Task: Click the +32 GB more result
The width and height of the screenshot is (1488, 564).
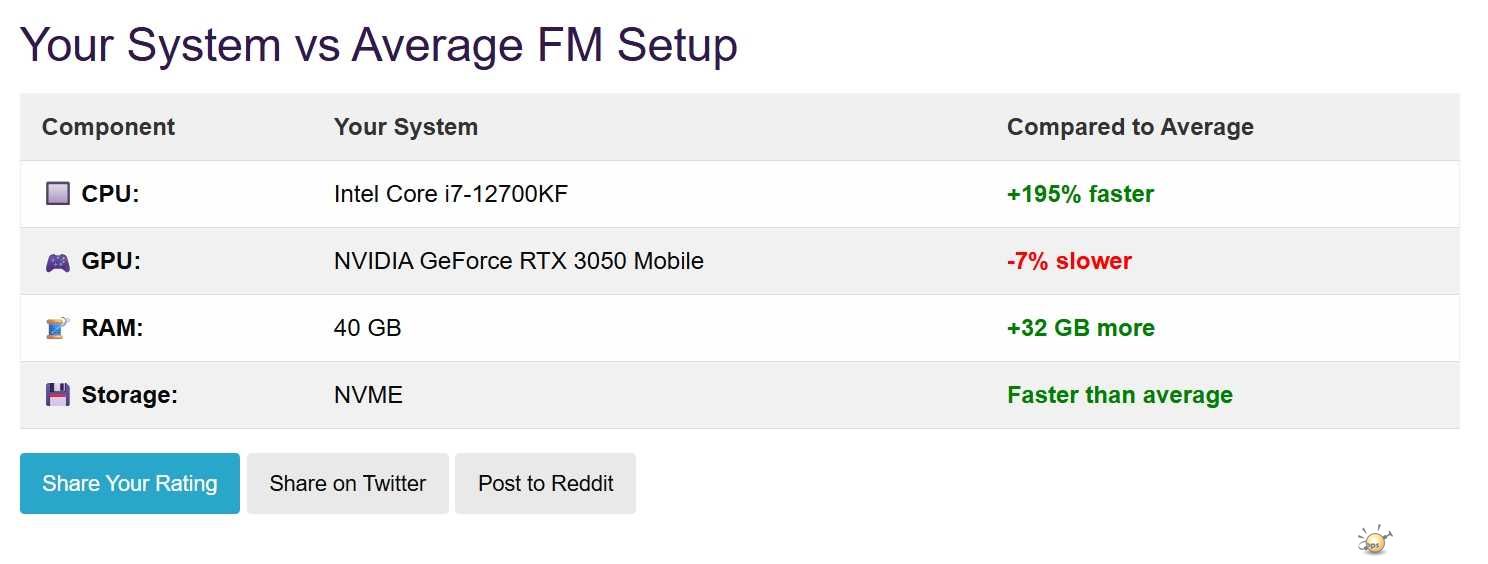Action: tap(1080, 328)
